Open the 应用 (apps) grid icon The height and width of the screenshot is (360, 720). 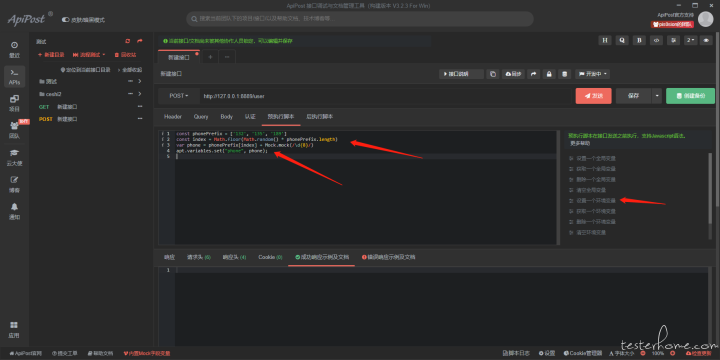point(14,330)
